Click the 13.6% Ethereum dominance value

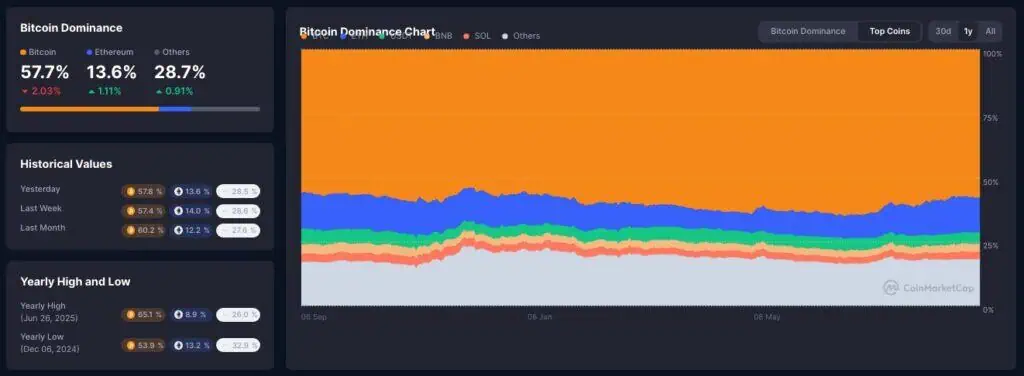112,72
